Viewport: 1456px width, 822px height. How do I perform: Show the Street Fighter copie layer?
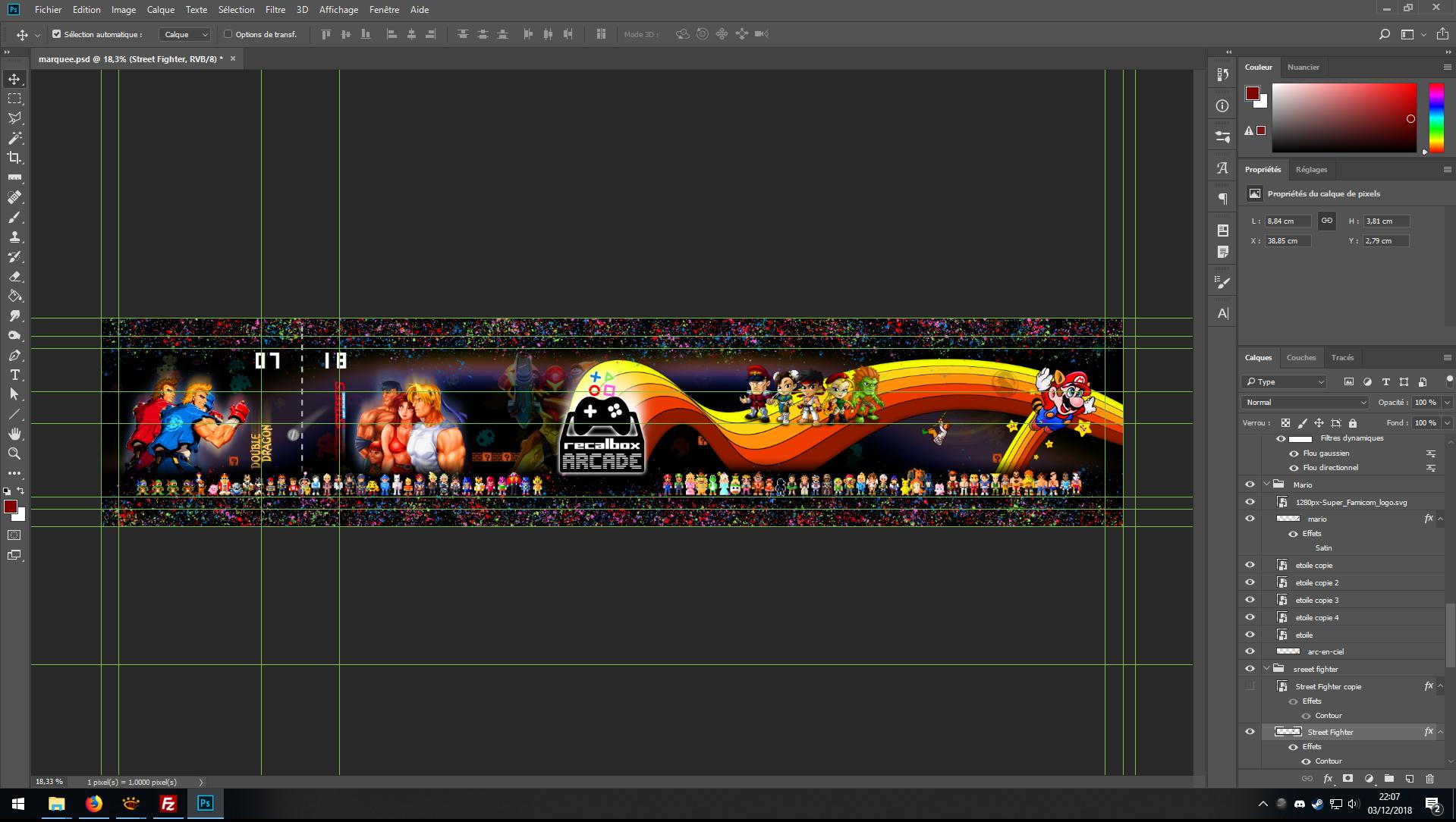1250,686
